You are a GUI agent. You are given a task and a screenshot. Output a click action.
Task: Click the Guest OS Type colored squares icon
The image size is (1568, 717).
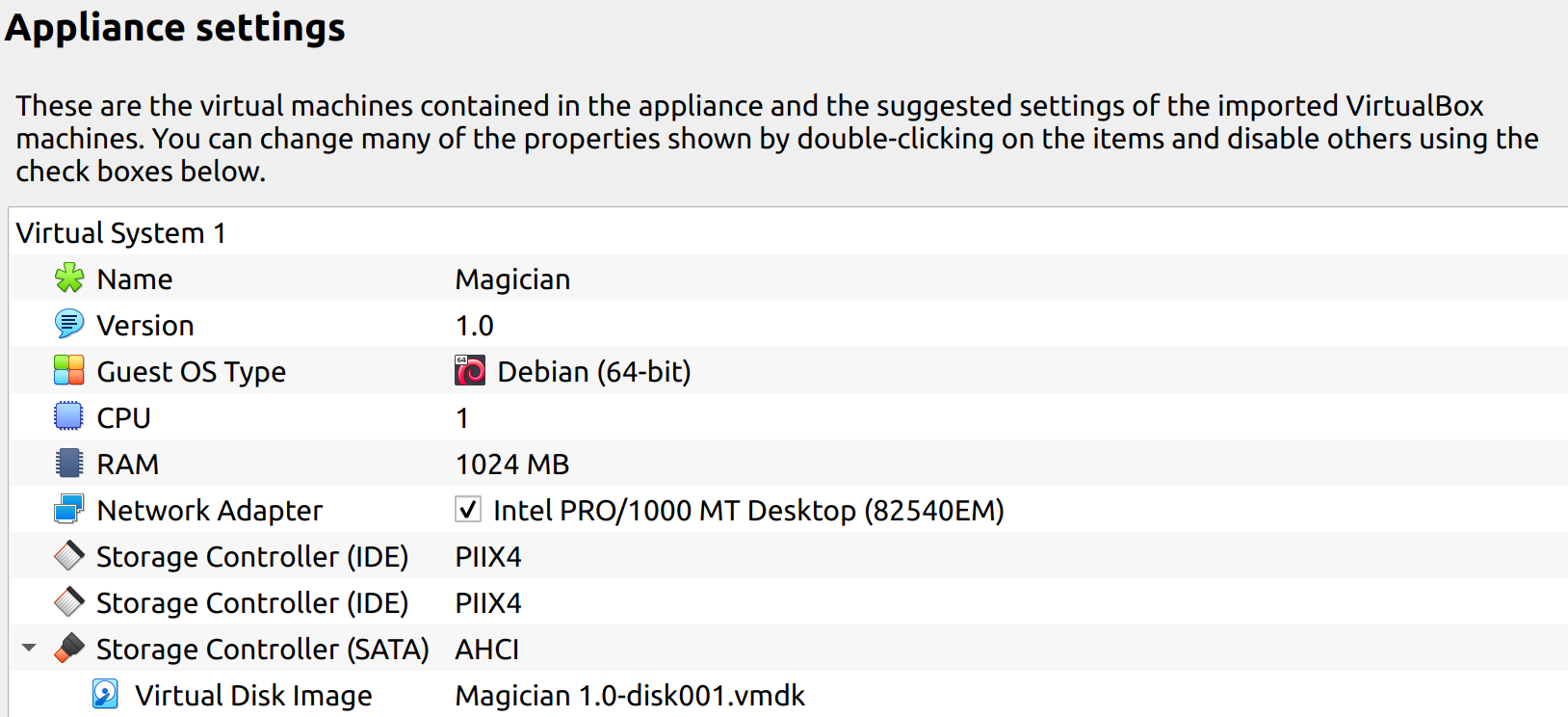click(x=69, y=371)
